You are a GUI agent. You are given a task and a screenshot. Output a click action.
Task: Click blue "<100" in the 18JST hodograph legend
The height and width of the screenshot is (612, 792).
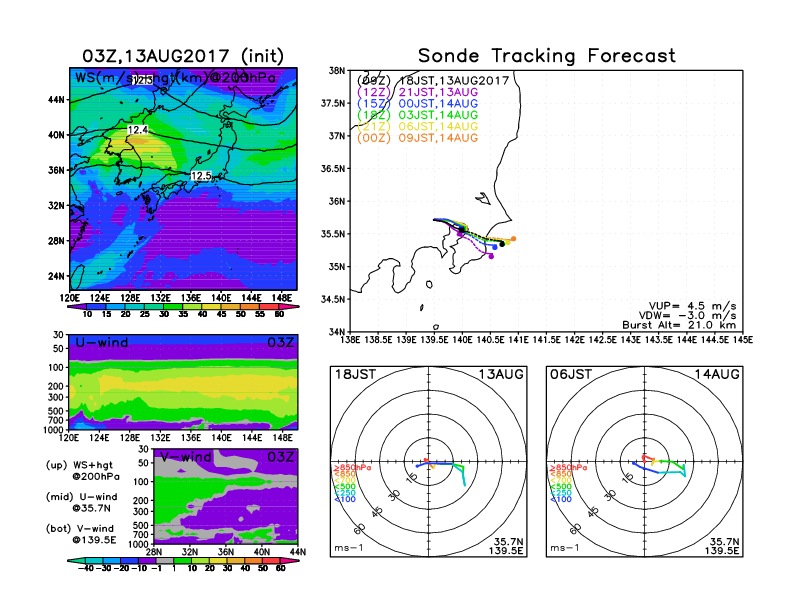345,499
